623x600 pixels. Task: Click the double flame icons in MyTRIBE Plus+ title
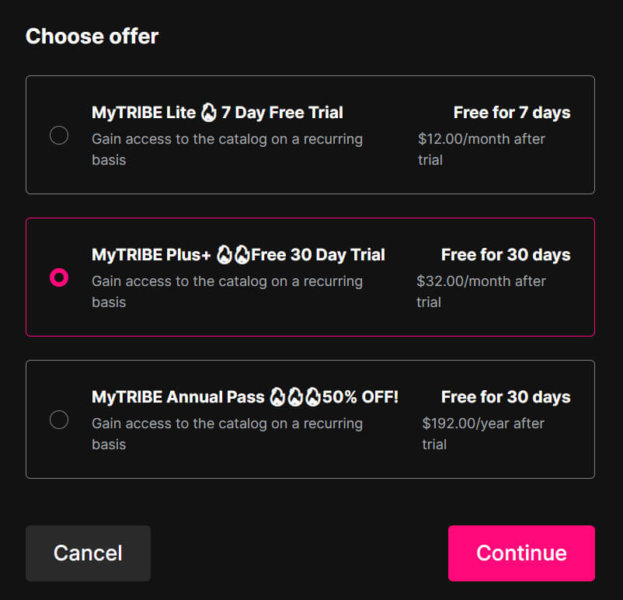pos(232,255)
